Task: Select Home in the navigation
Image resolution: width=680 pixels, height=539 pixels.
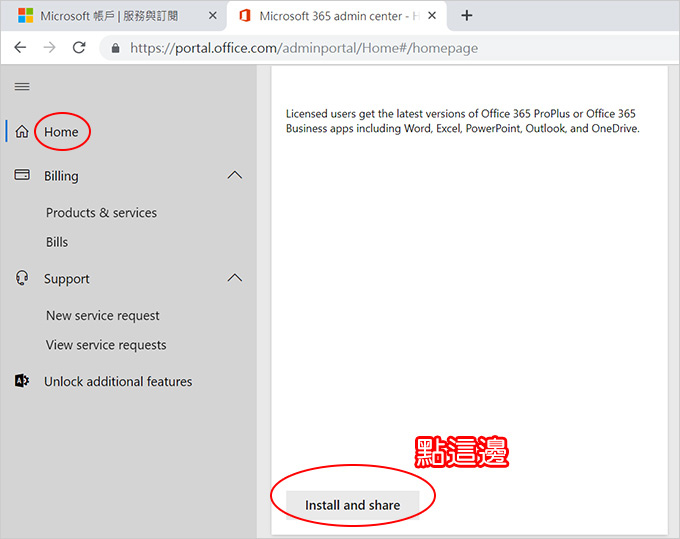Action: point(61,132)
